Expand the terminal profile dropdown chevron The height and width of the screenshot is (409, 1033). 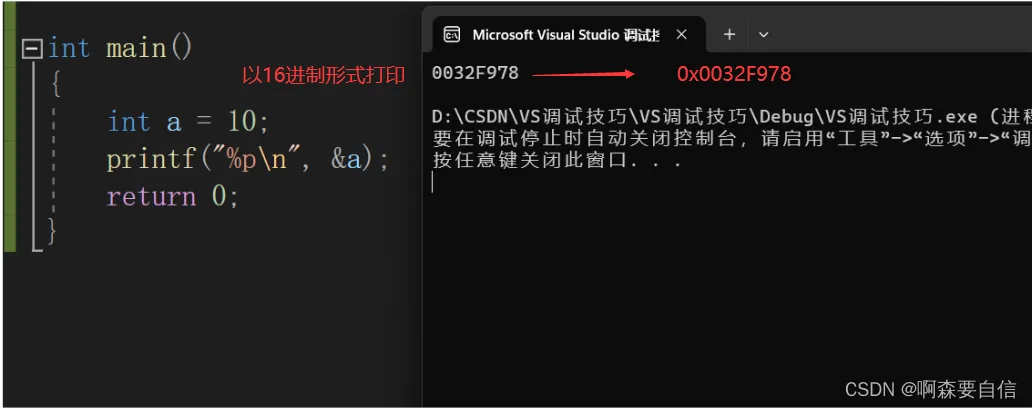[764, 35]
